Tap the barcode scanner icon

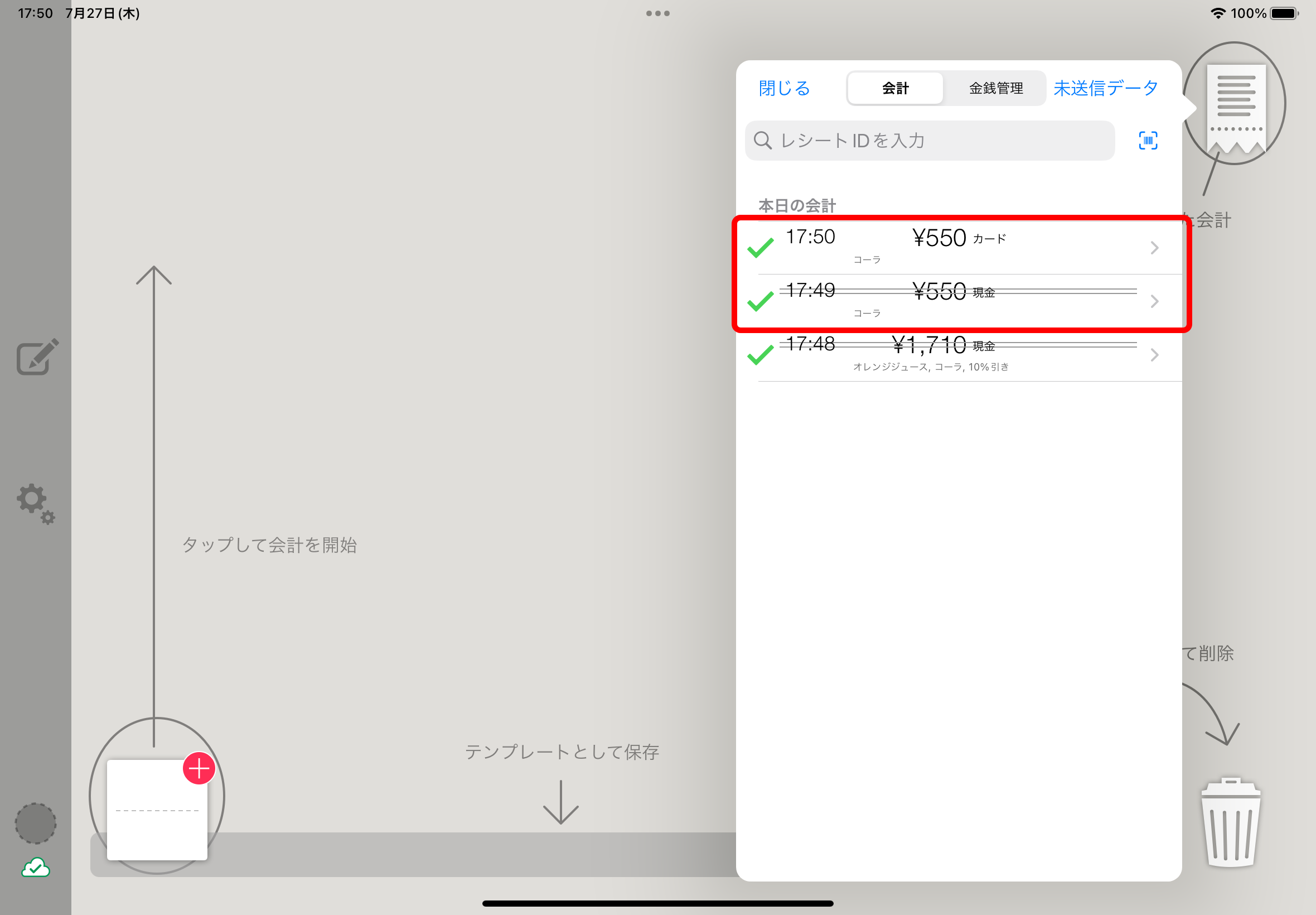tap(1148, 141)
